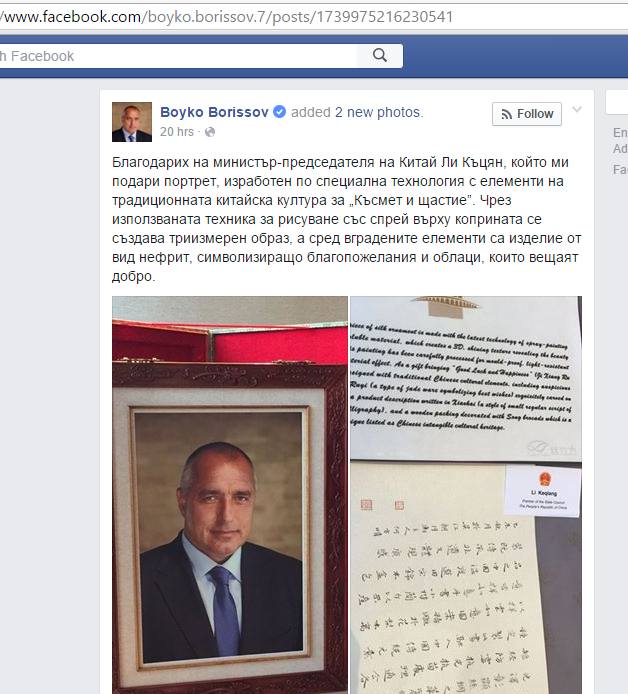The image size is (628, 694).
Task: Click the blue Facebook top bar
Action: (513, 56)
